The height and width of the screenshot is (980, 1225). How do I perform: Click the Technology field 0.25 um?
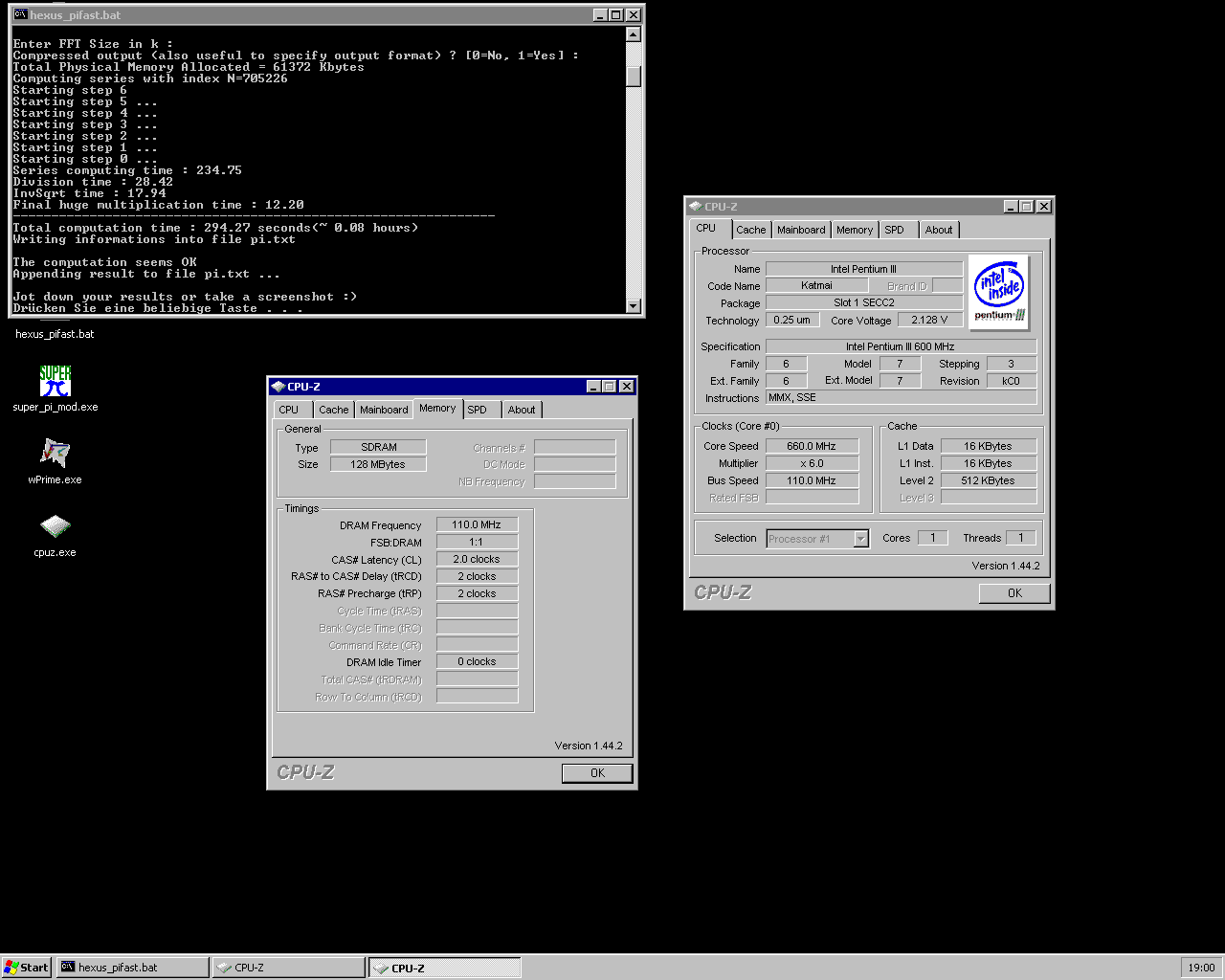coord(792,320)
